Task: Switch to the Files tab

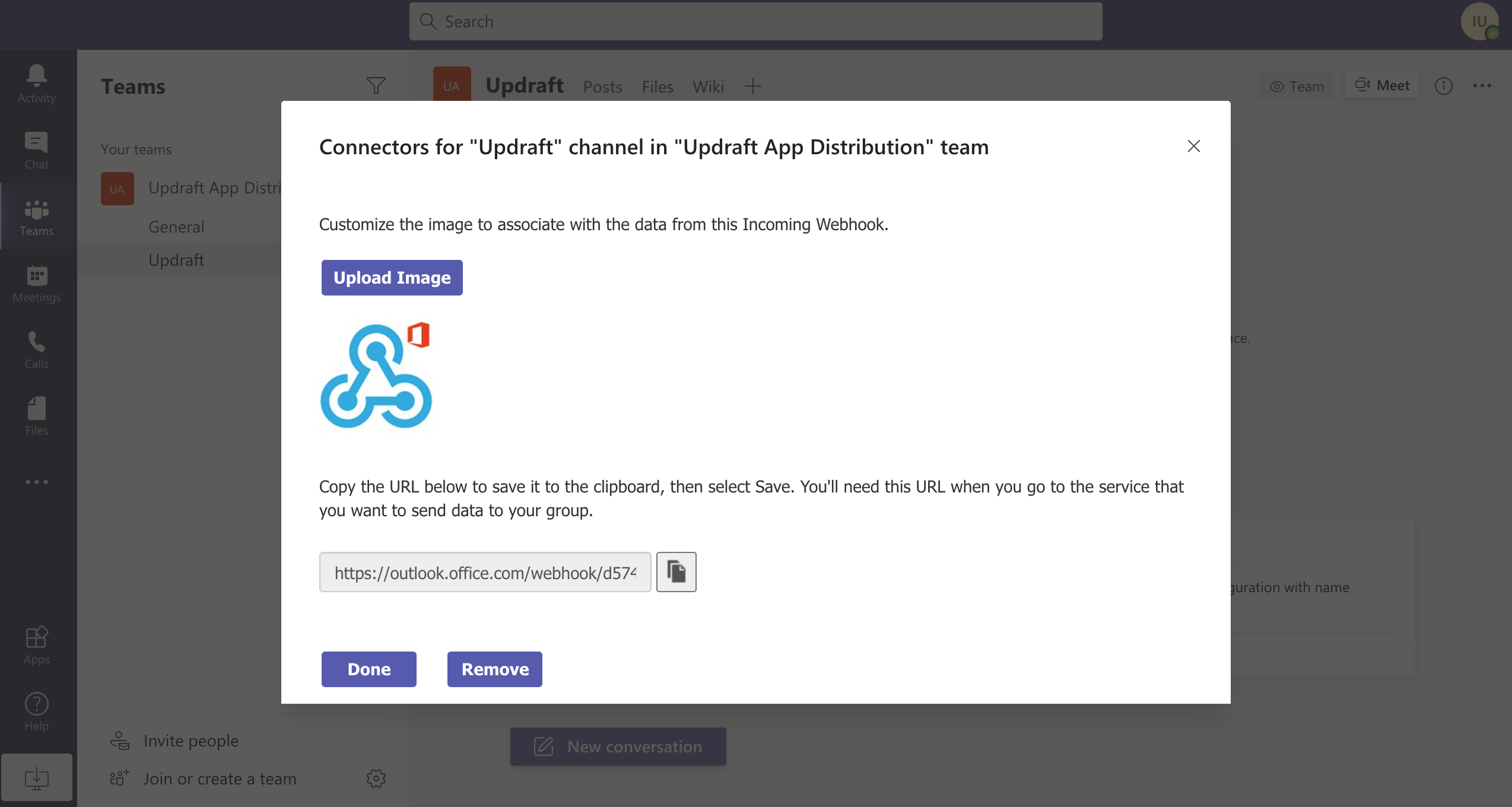Action: pos(657,87)
